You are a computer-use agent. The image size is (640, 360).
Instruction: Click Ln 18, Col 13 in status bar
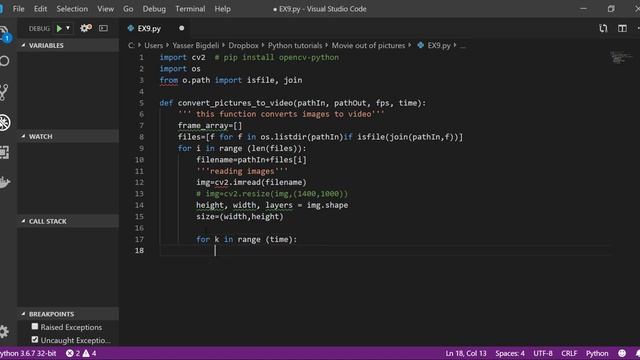coord(466,353)
